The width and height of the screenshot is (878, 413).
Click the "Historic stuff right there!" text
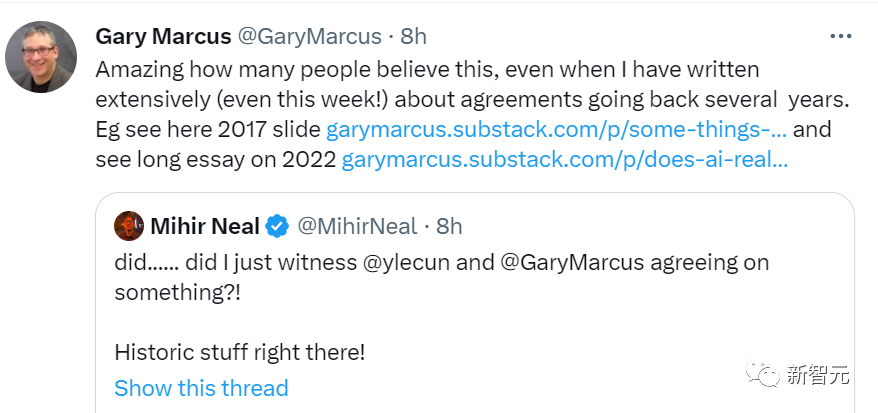[x=240, y=352]
